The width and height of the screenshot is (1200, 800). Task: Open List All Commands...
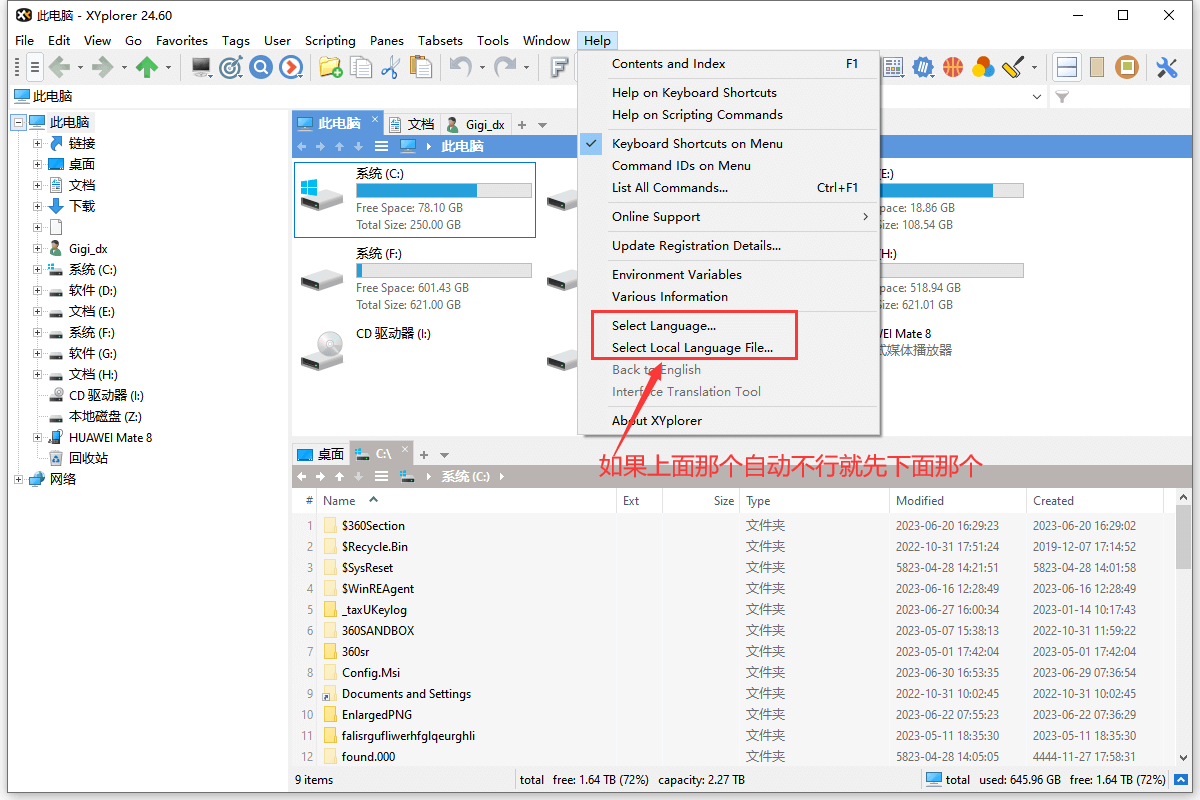pos(729,188)
